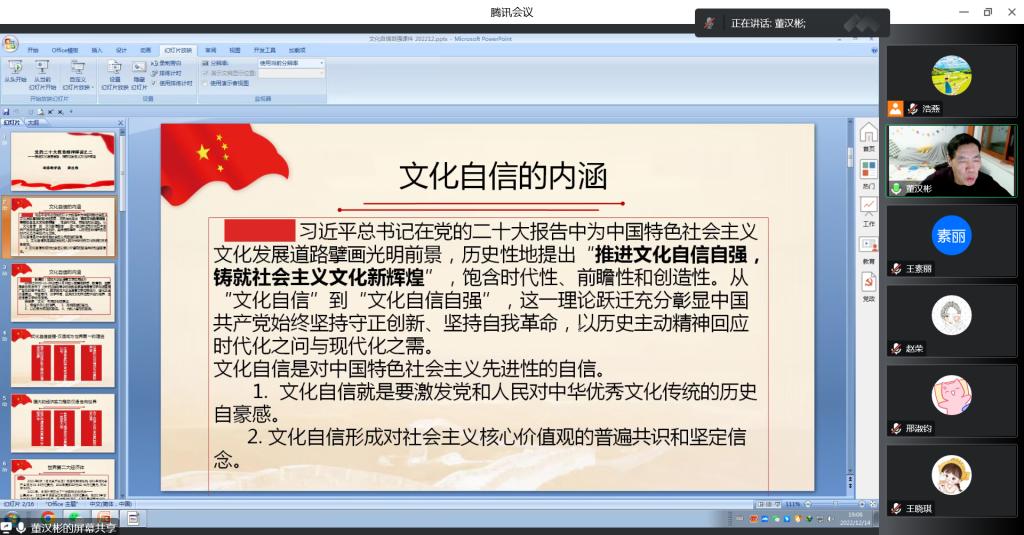Open the 审阅 ribbon tab

[x=210, y=50]
